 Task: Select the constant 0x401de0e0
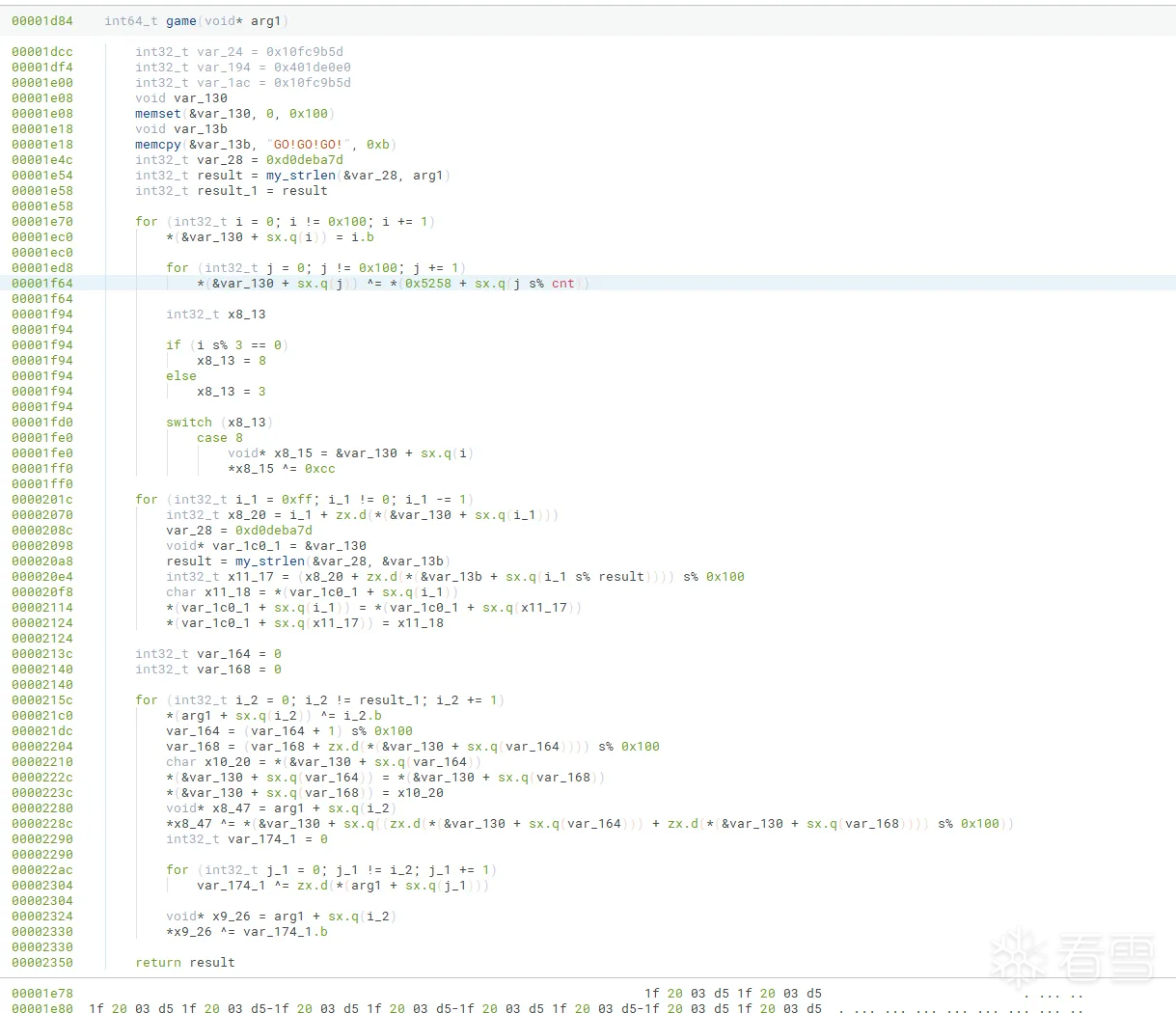(x=313, y=68)
